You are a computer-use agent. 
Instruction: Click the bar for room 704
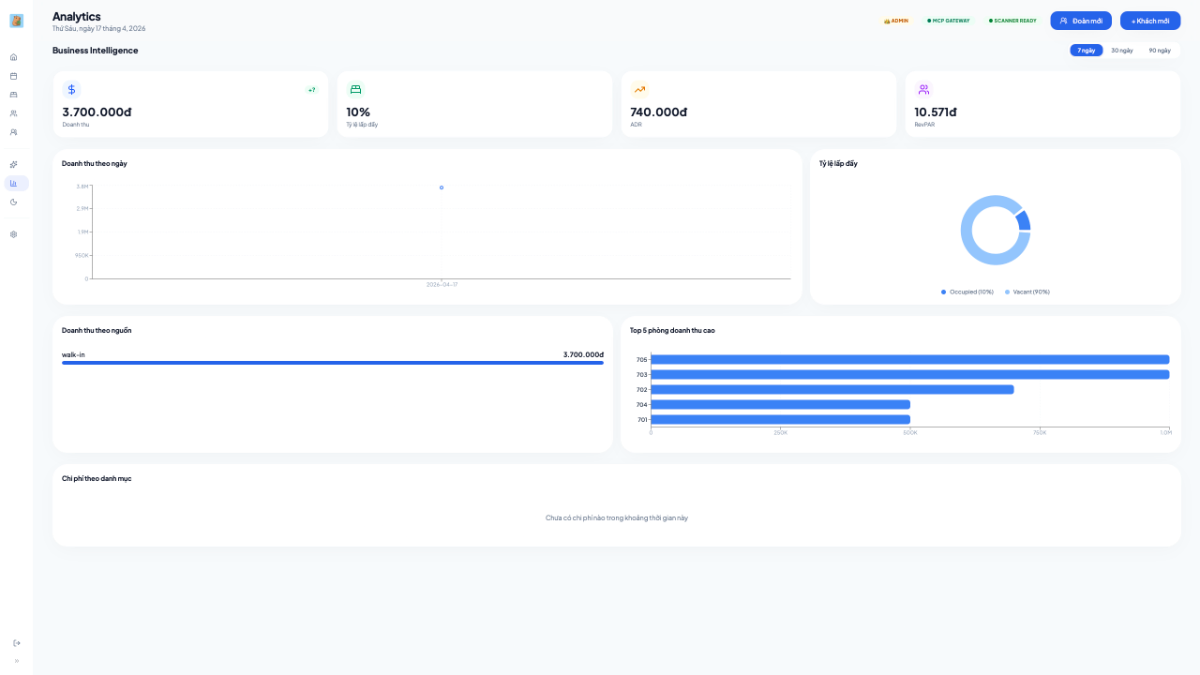tap(780, 405)
